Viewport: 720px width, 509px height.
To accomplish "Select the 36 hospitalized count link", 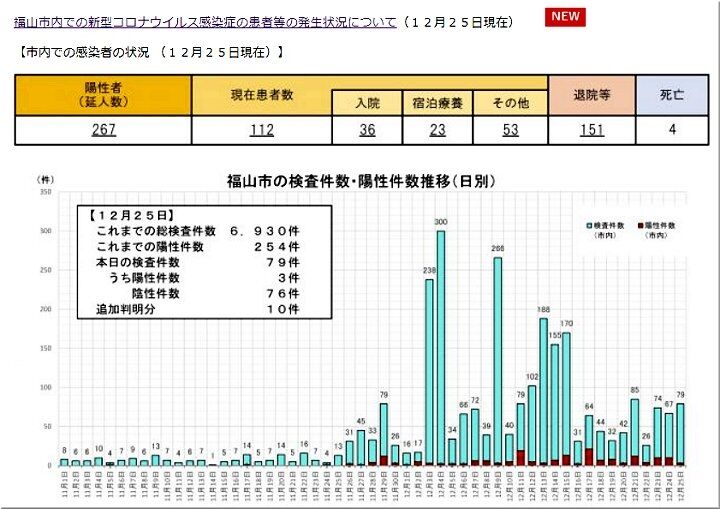I will 367,130.
